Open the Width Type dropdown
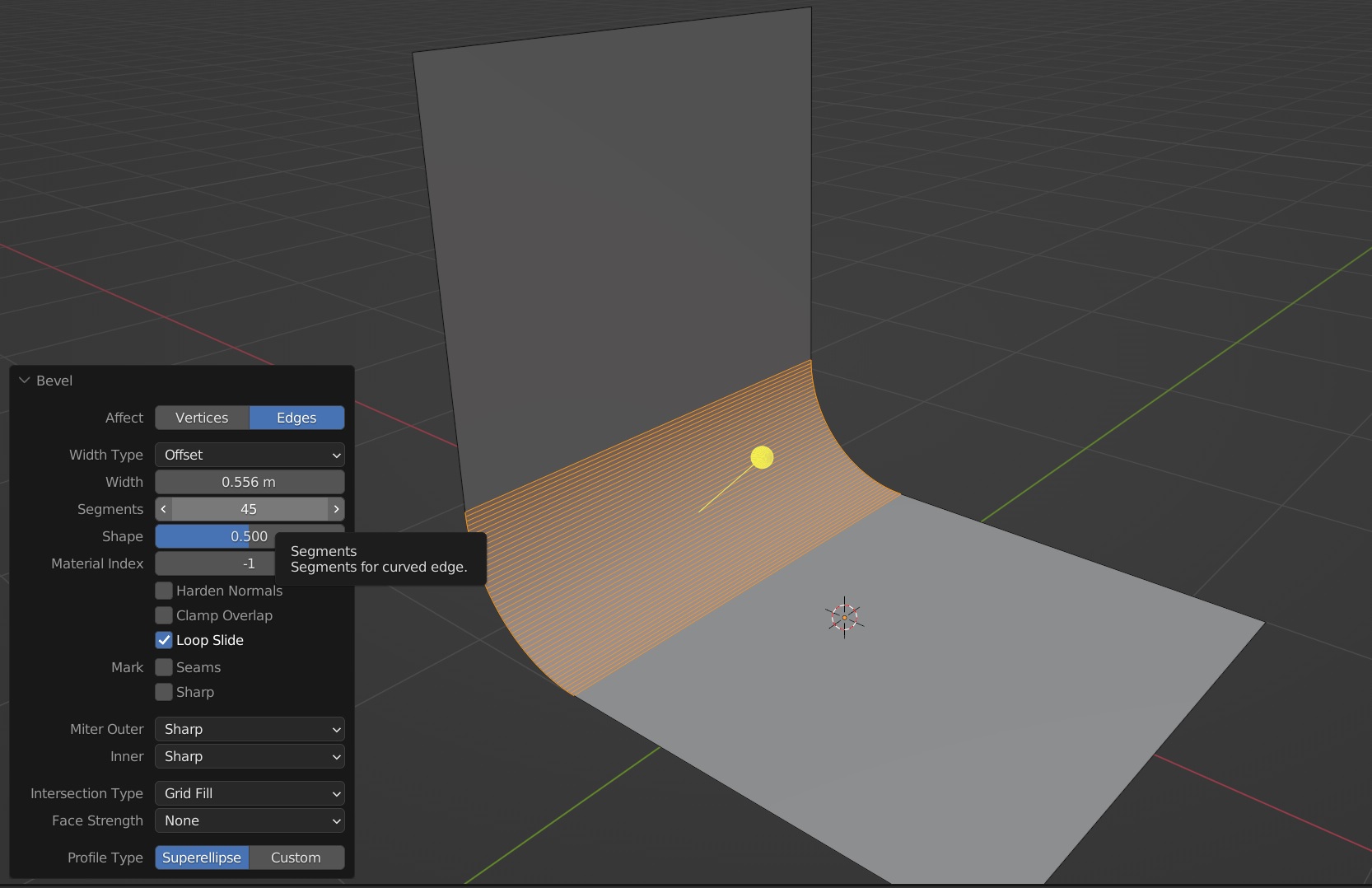The height and width of the screenshot is (888, 1372). pyautogui.click(x=250, y=455)
